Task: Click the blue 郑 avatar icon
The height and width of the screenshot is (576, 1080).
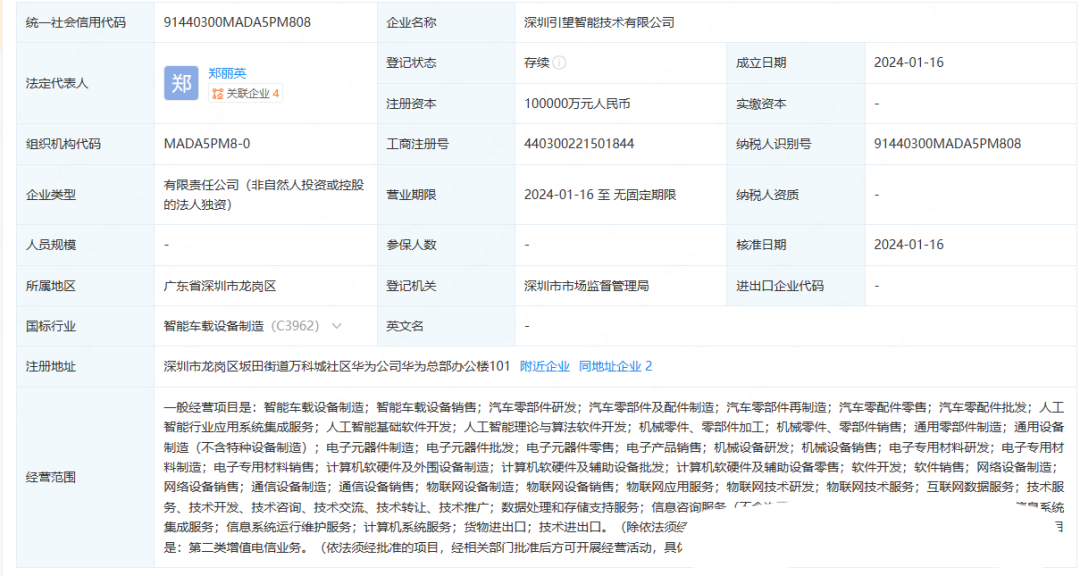Action: (x=181, y=83)
